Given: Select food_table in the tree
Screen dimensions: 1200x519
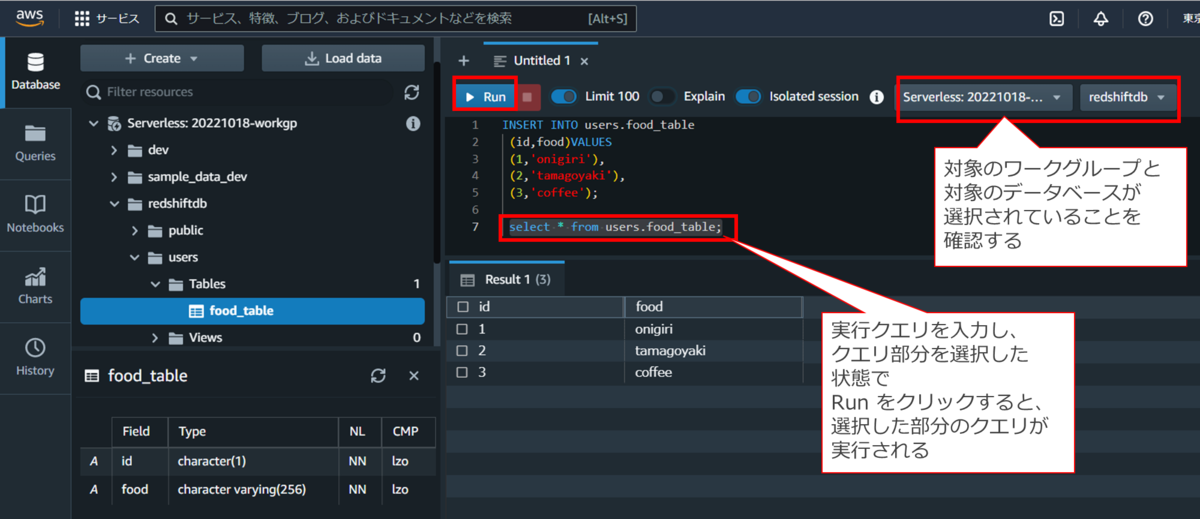Looking at the screenshot, I should pos(252,311).
